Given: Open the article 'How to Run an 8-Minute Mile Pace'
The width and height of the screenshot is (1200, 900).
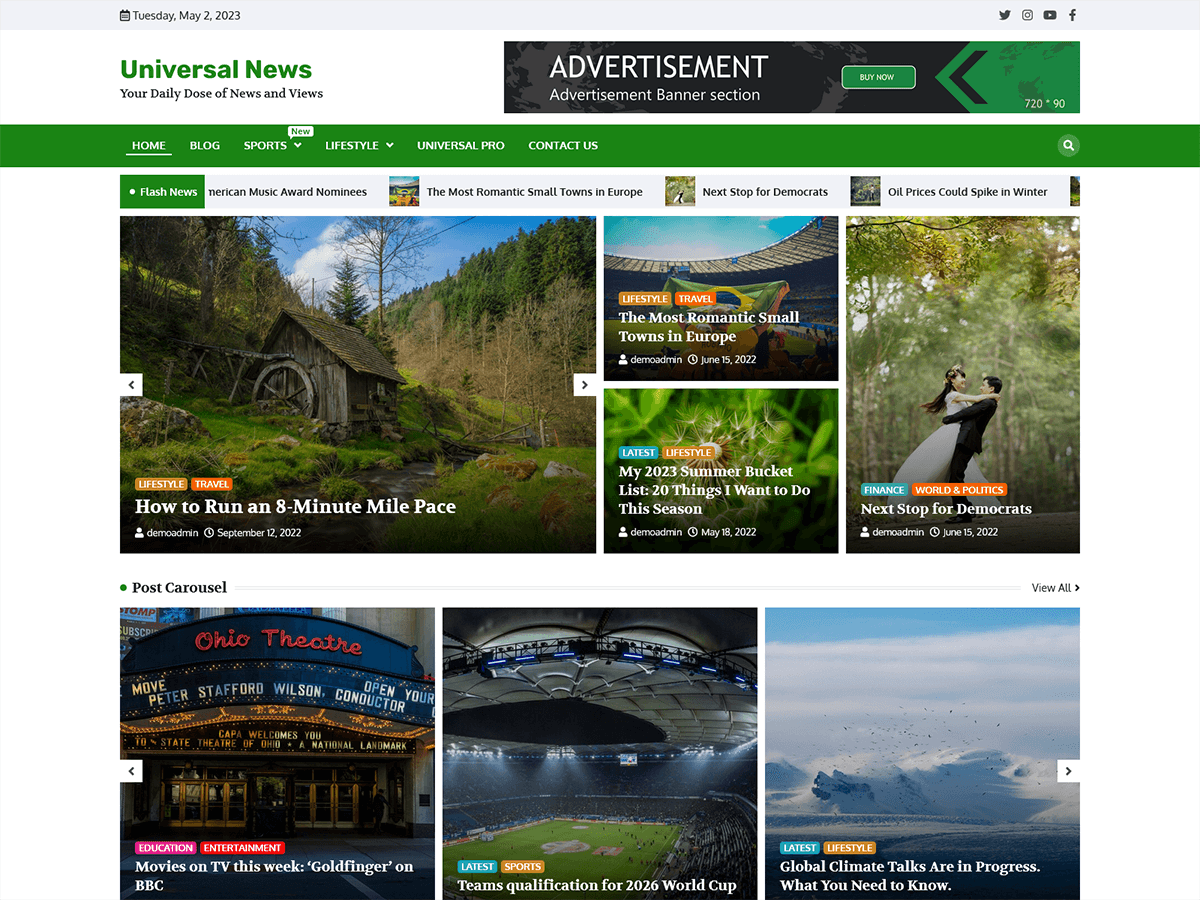Looking at the screenshot, I should pyautogui.click(x=294, y=506).
